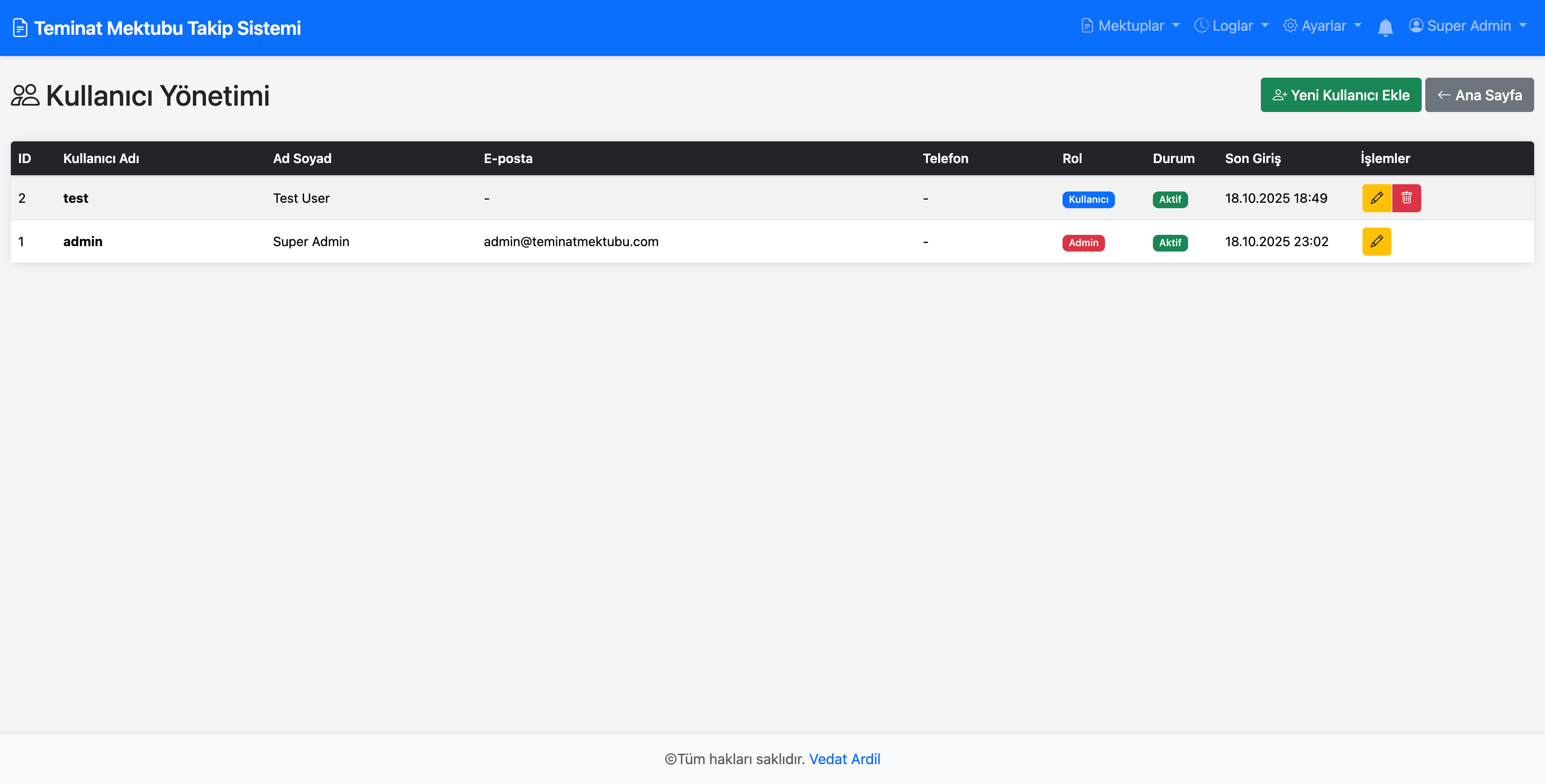
Task: Edit the admin user with pencil icon
Action: [1376, 242]
